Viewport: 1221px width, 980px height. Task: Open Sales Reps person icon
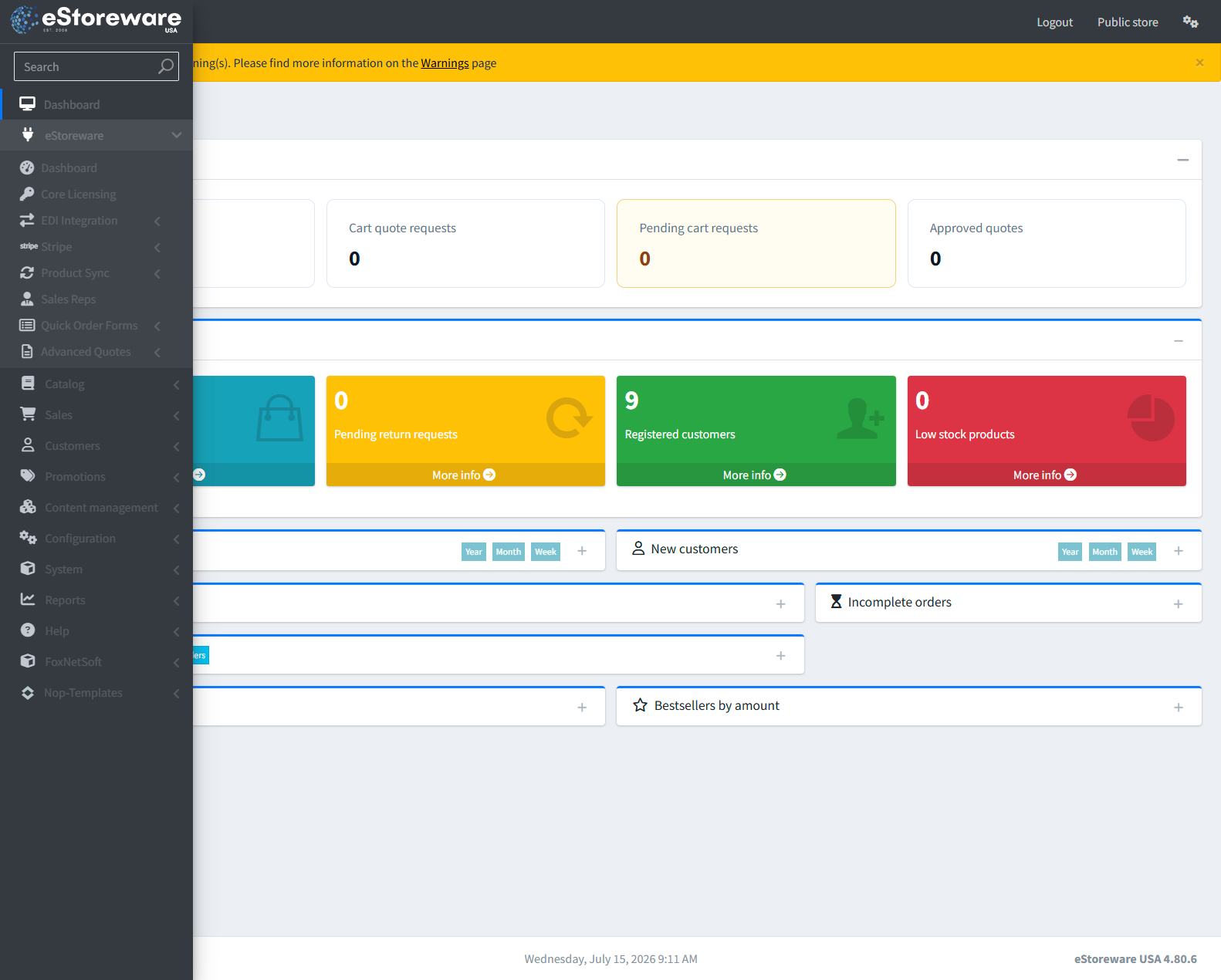click(27, 299)
